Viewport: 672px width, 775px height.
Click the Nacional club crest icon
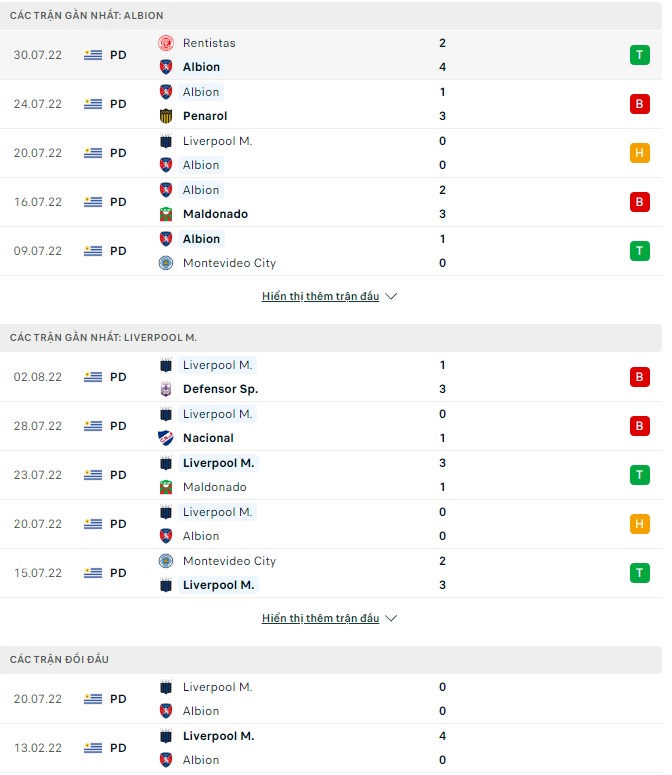[166, 438]
